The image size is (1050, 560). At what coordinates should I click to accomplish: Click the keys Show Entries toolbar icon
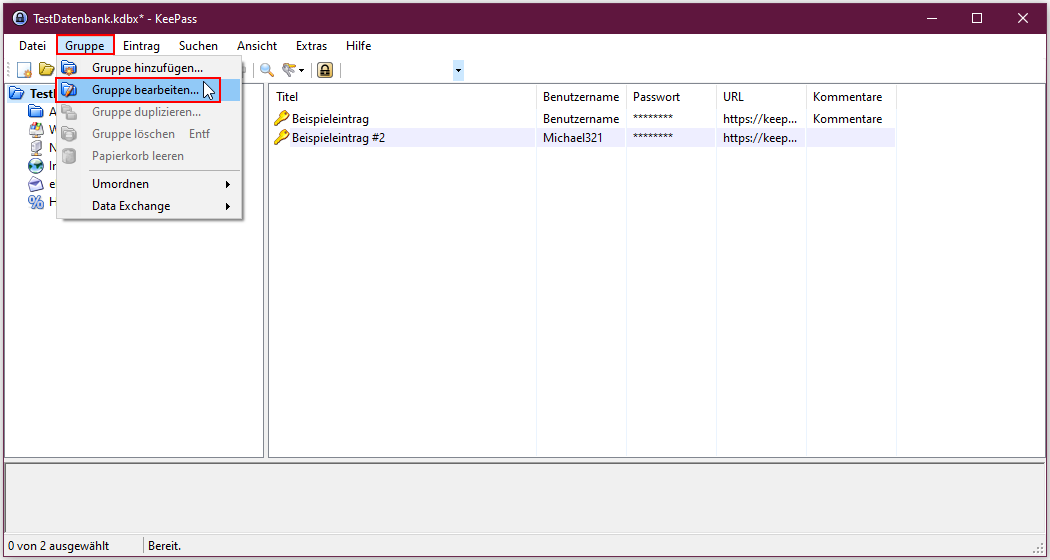(x=289, y=70)
